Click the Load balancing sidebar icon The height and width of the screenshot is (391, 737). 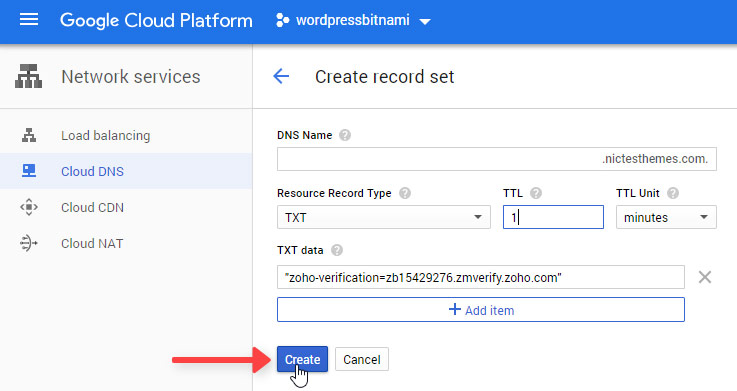click(29, 135)
